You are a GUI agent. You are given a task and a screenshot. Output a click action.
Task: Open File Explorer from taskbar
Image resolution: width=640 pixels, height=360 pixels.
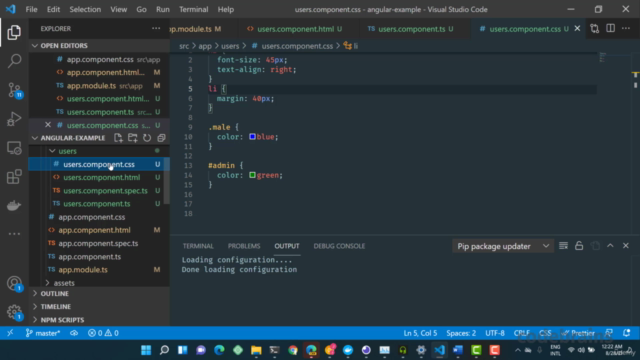pyautogui.click(x=256, y=350)
